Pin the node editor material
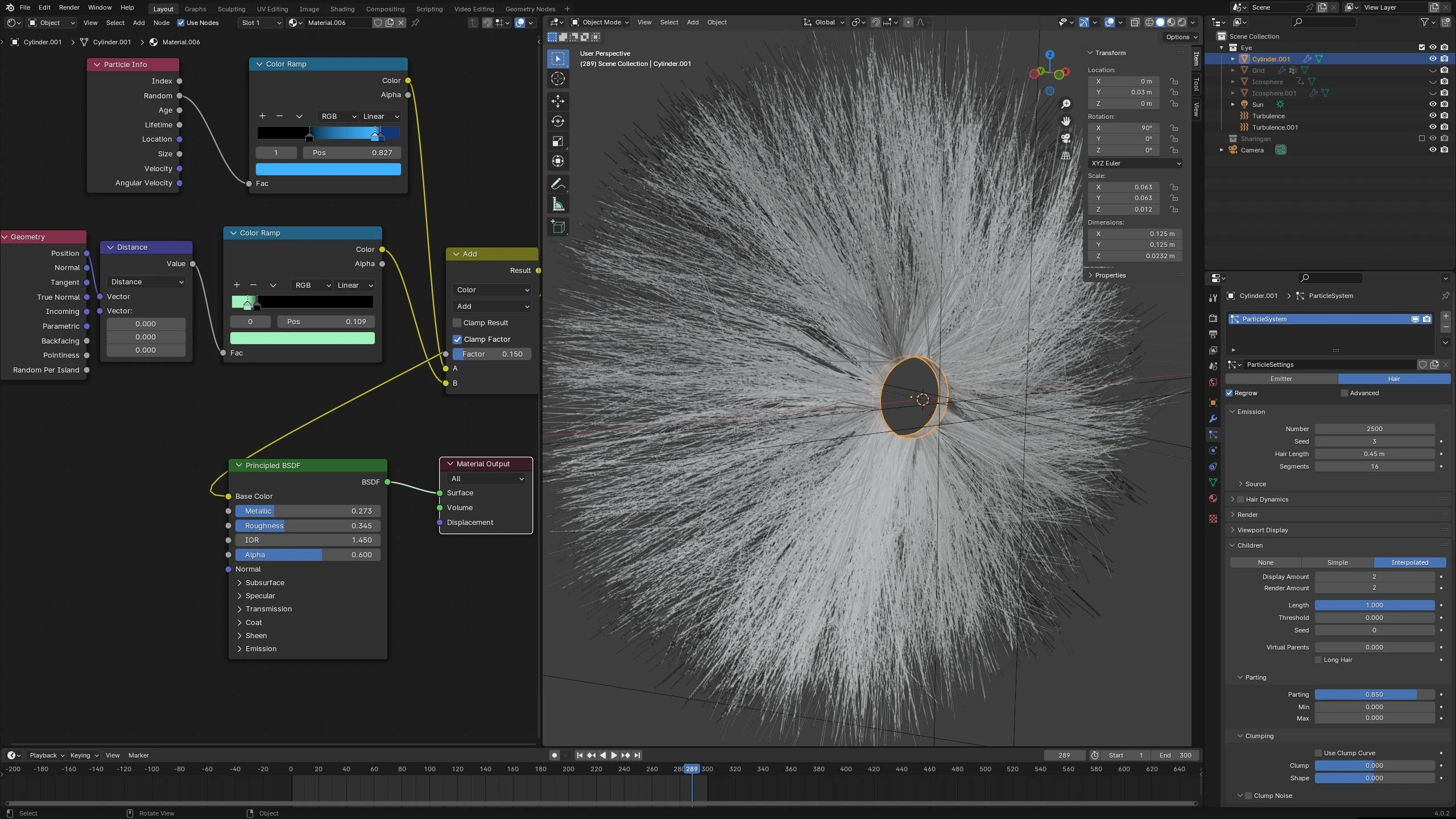 416,23
